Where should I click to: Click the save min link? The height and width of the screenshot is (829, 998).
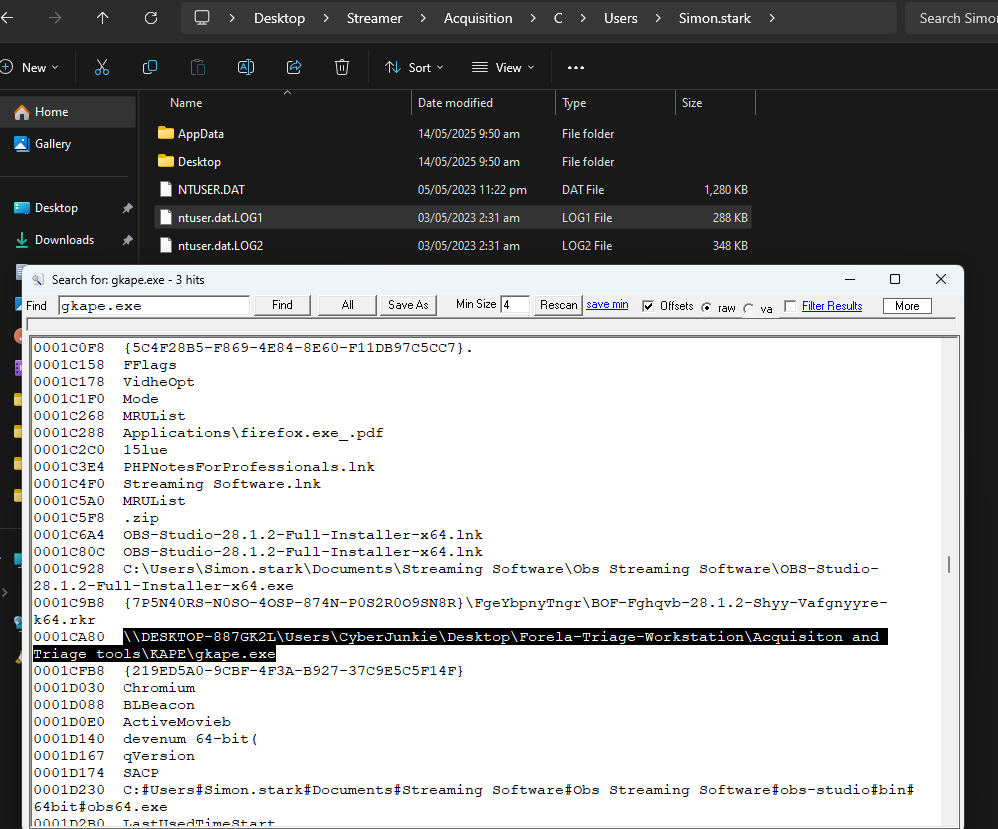point(607,304)
